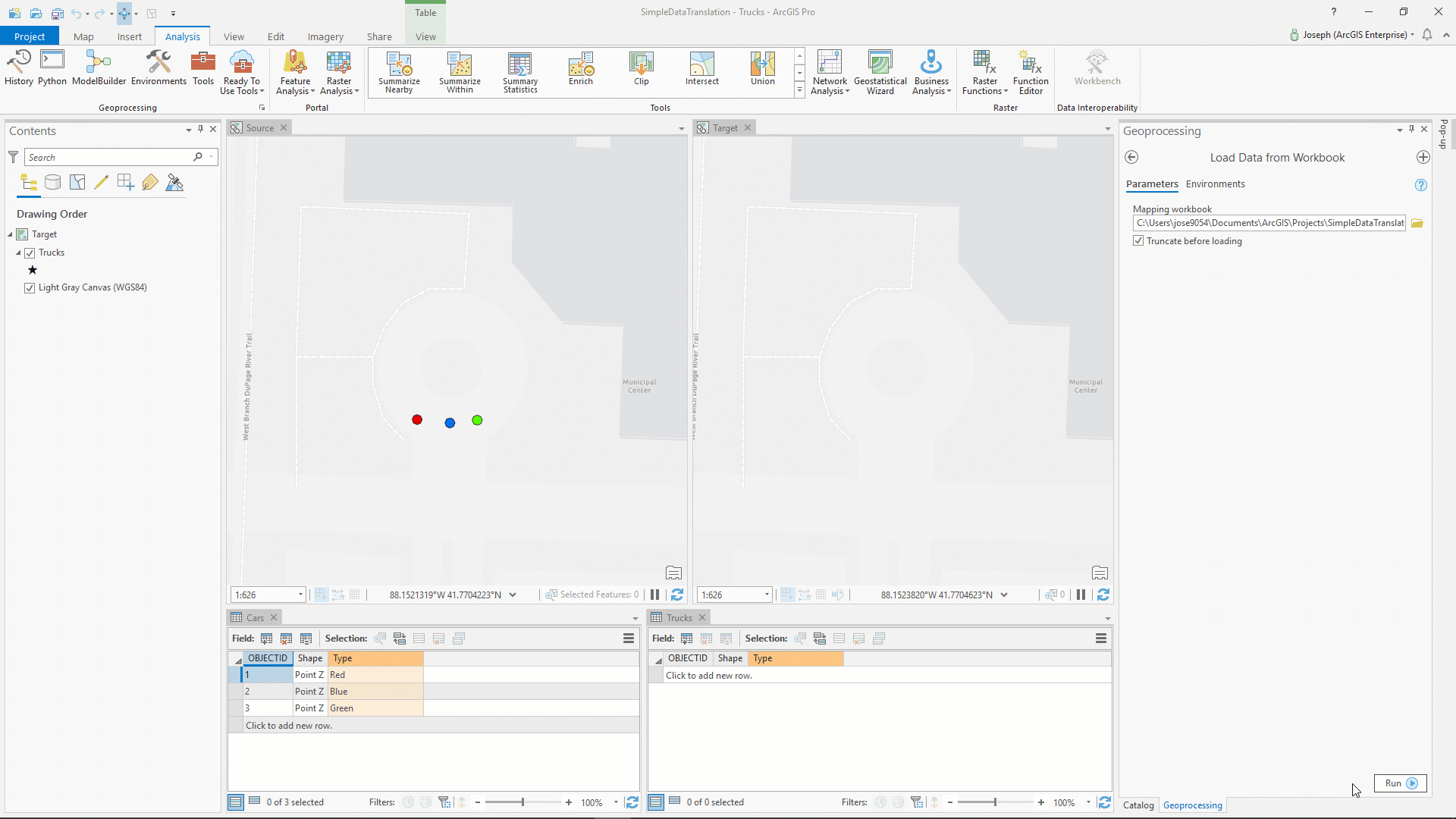The image size is (1456, 819).
Task: Open the Cars table menu
Action: pyautogui.click(x=629, y=639)
